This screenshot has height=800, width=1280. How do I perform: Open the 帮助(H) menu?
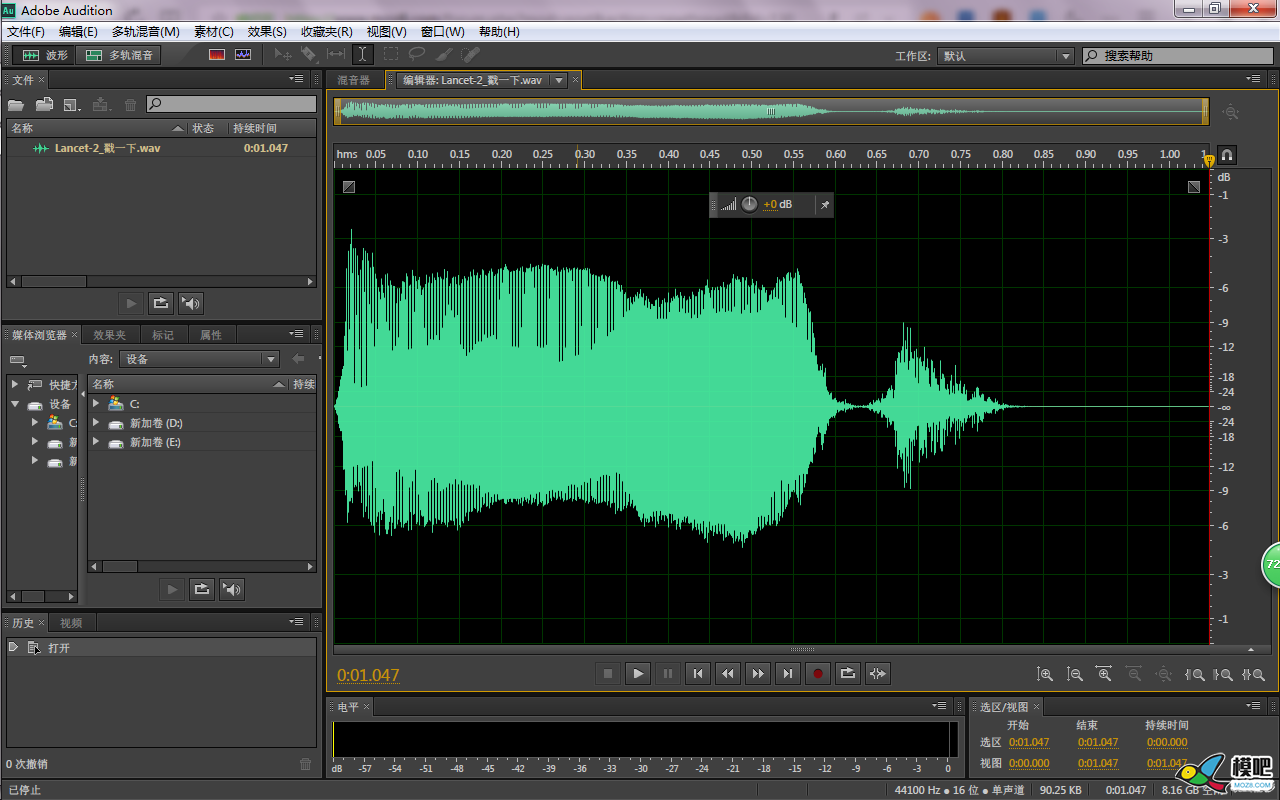(x=499, y=32)
